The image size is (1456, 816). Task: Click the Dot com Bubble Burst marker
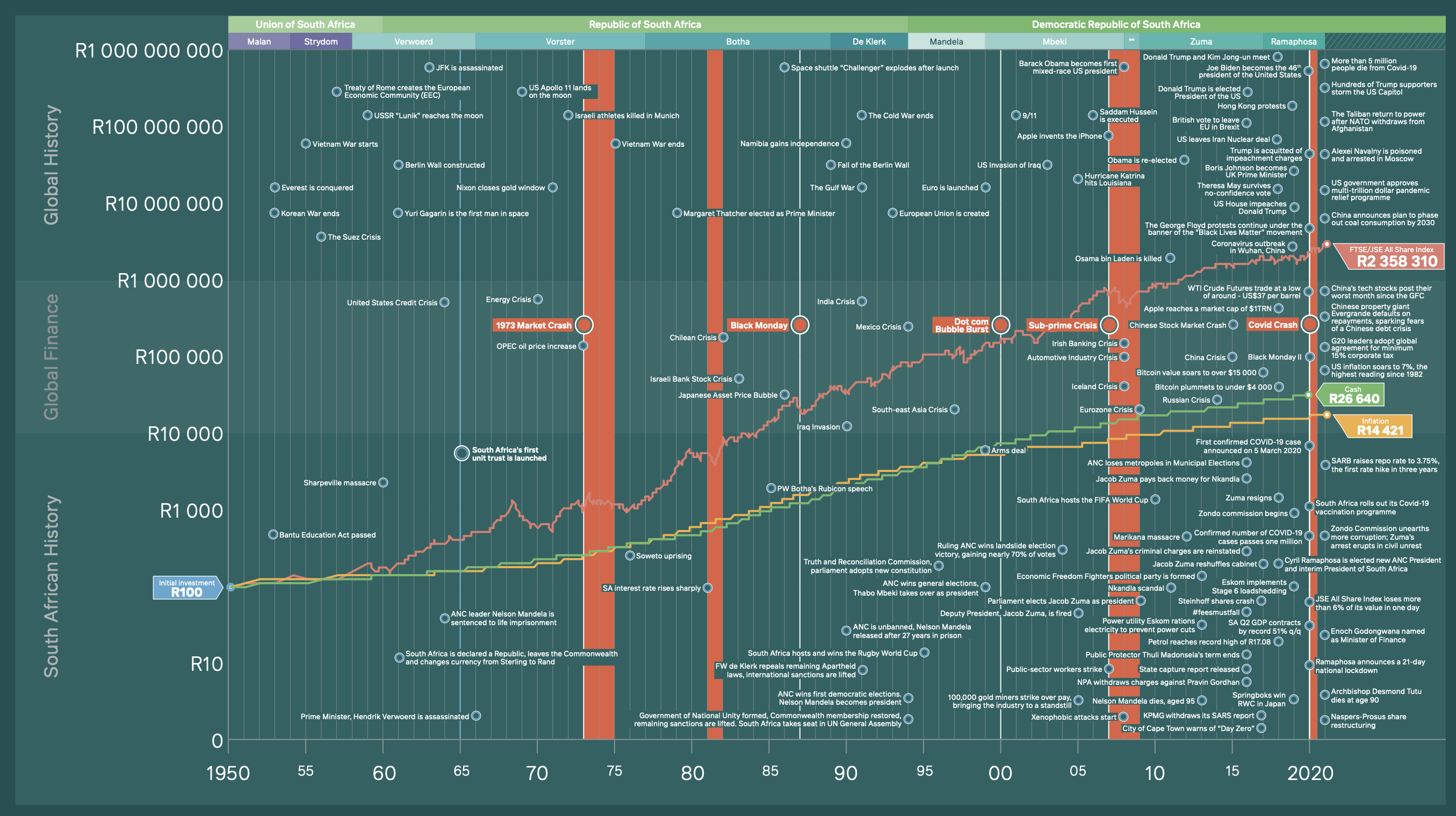(1000, 325)
